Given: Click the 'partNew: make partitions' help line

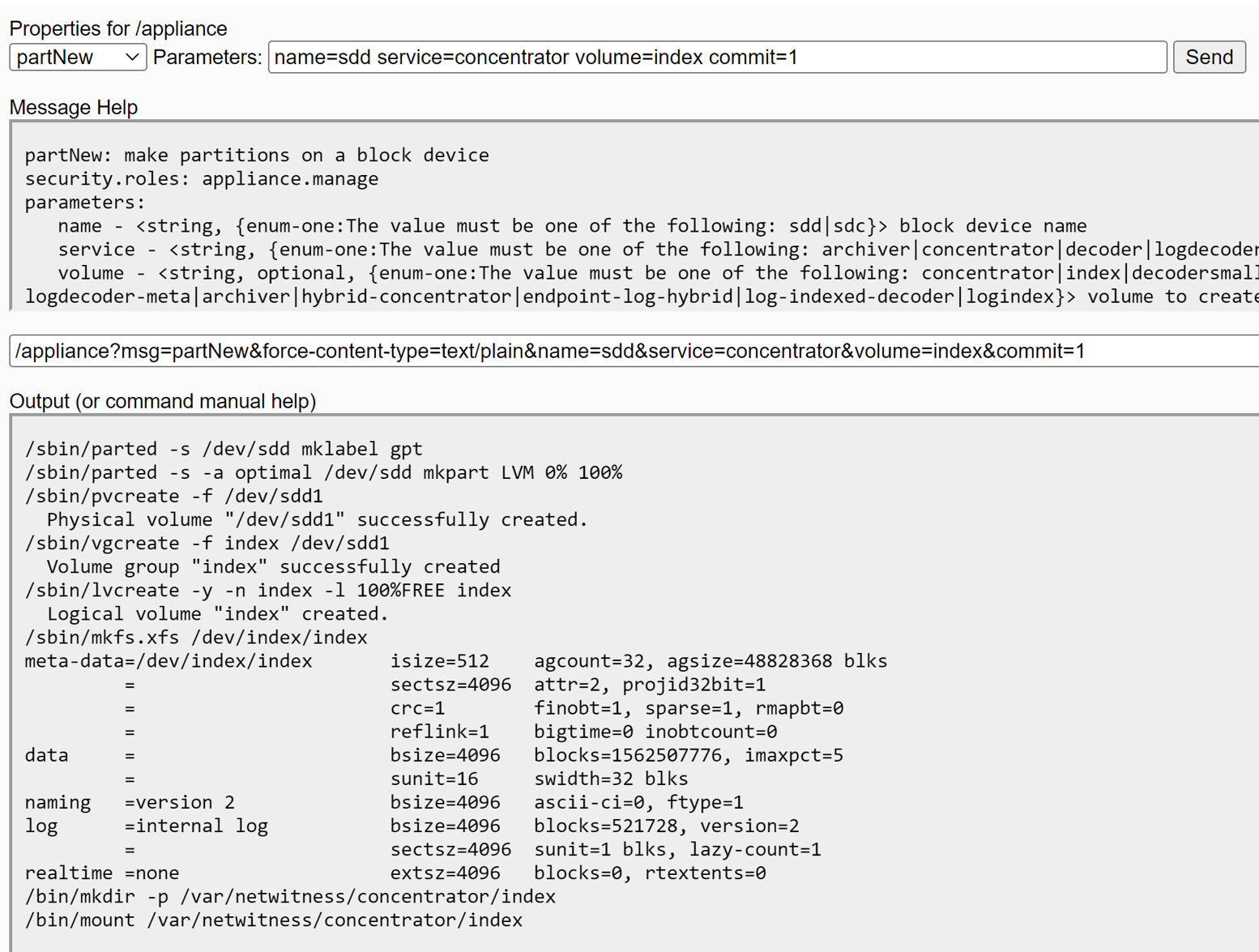Looking at the screenshot, I should click(257, 155).
